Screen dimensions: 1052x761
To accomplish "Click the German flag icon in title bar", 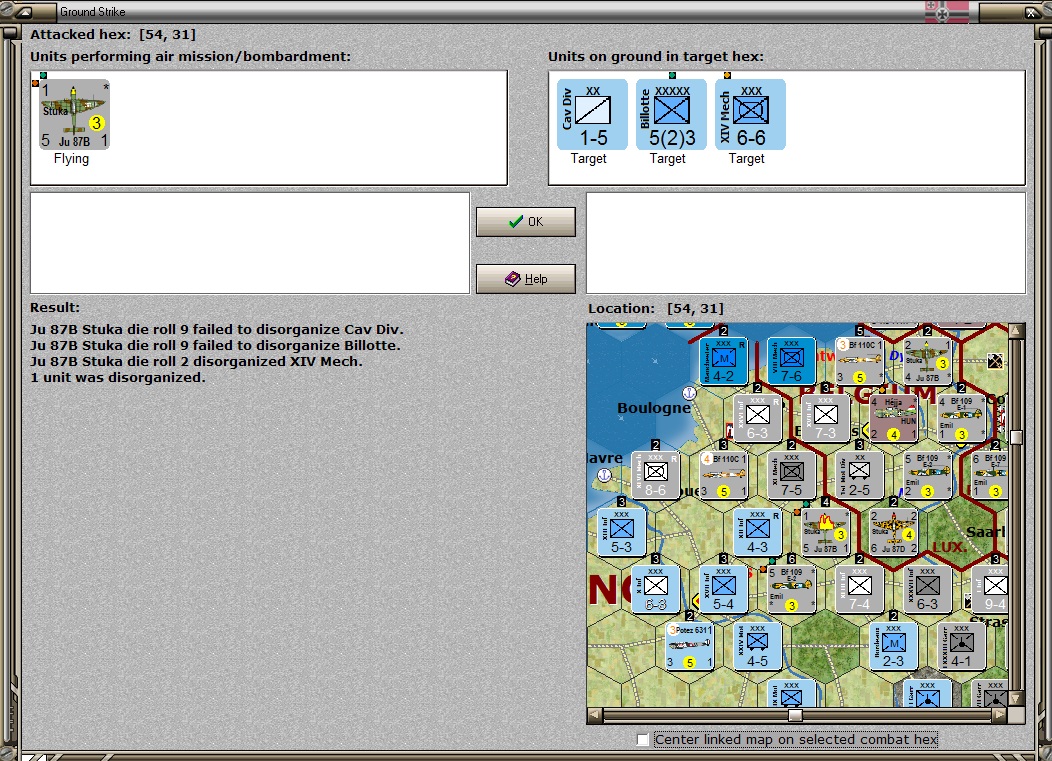I will click(x=947, y=11).
